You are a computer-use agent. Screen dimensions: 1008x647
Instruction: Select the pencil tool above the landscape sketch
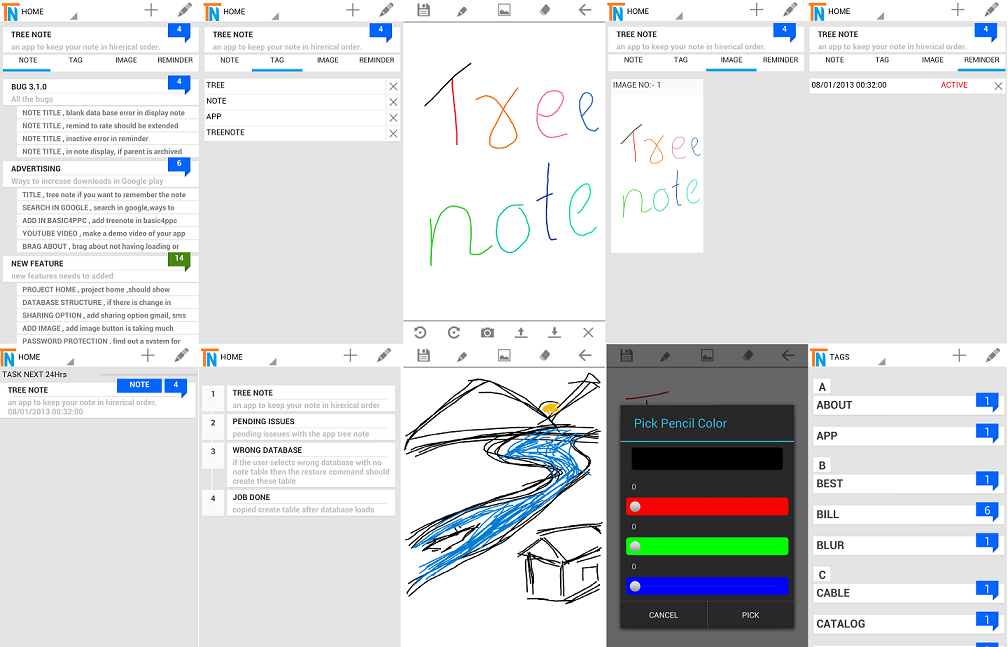(462, 356)
